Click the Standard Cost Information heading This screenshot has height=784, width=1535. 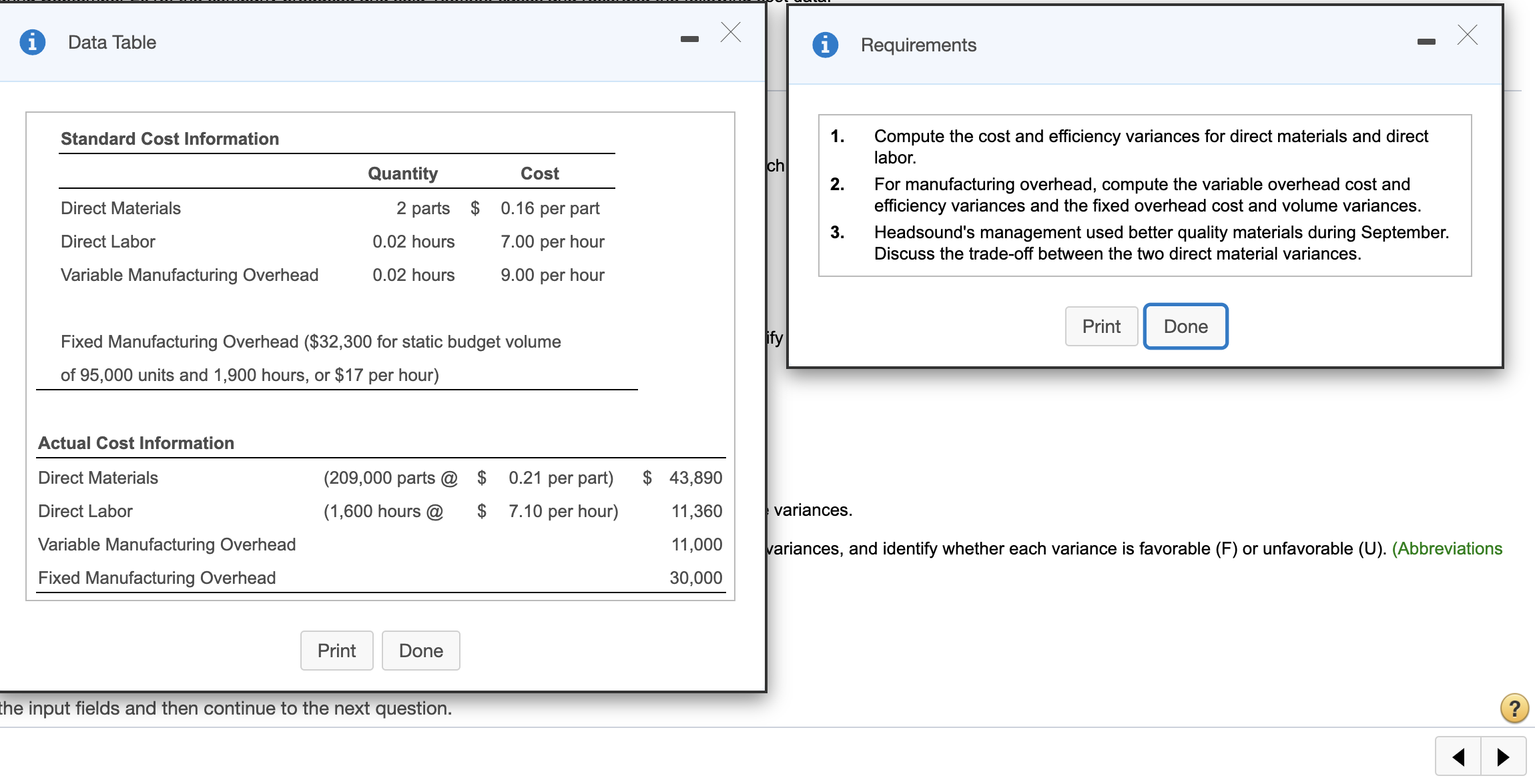(x=170, y=138)
